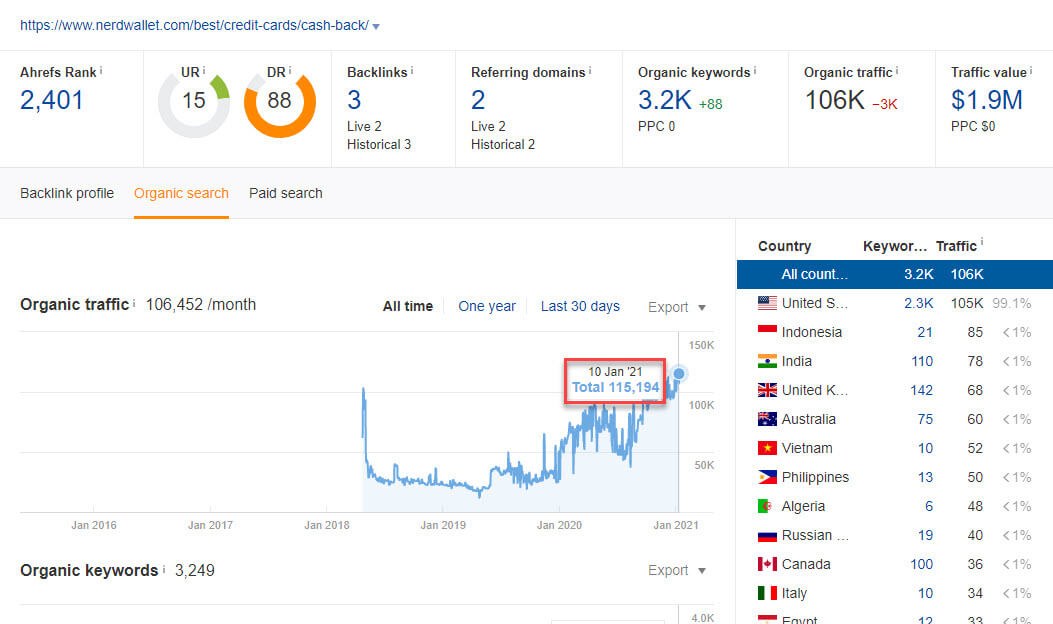Select the Philippines country name

pyautogui.click(x=815, y=477)
